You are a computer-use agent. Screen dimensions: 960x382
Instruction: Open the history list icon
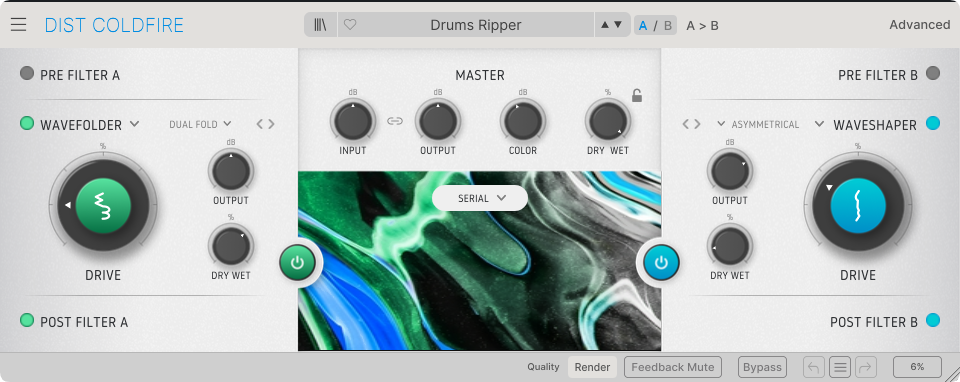click(840, 367)
